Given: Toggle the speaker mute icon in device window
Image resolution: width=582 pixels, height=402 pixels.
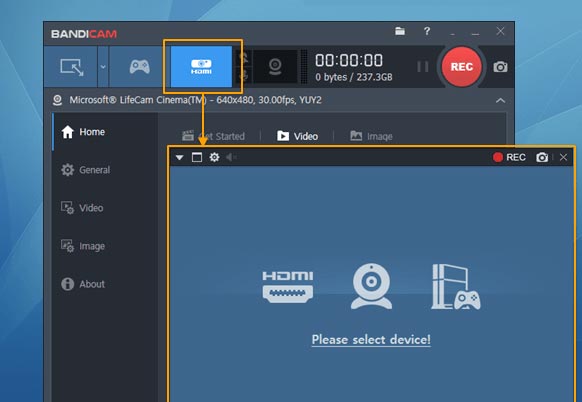Looking at the screenshot, I should (231, 157).
